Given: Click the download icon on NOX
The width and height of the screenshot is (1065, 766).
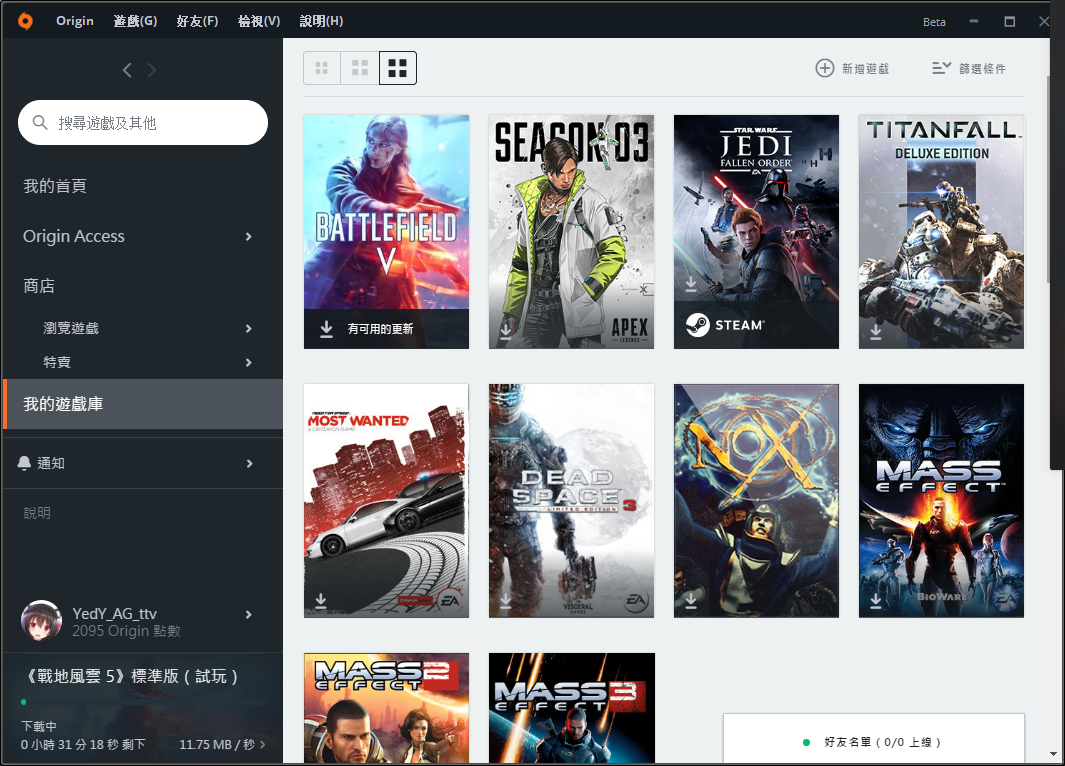Looking at the screenshot, I should coord(691,600).
